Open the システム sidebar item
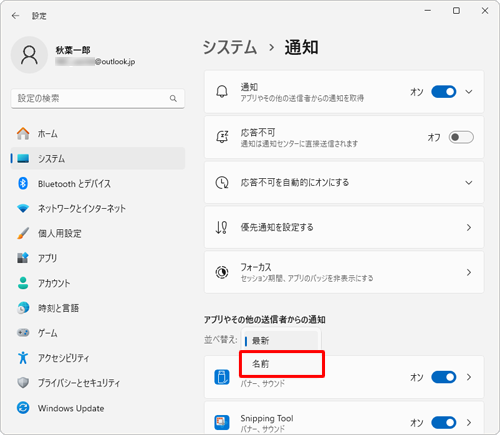 [x=98, y=158]
